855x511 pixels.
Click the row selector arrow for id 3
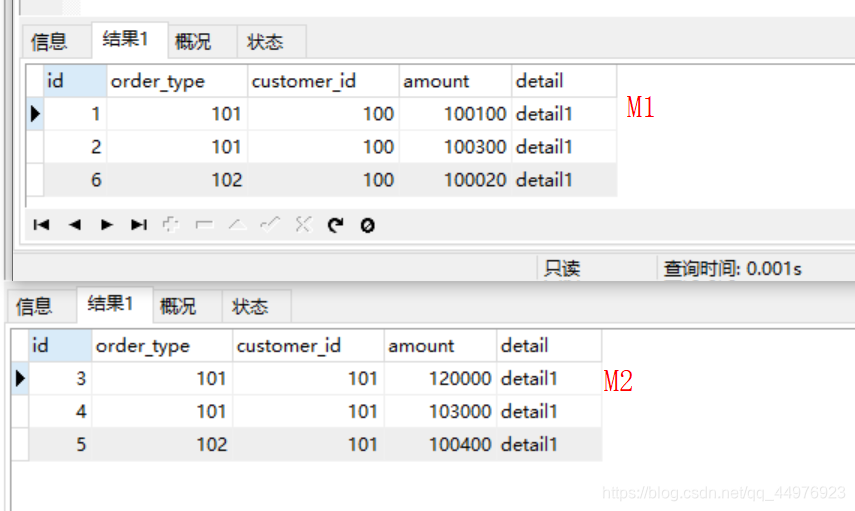coord(20,378)
